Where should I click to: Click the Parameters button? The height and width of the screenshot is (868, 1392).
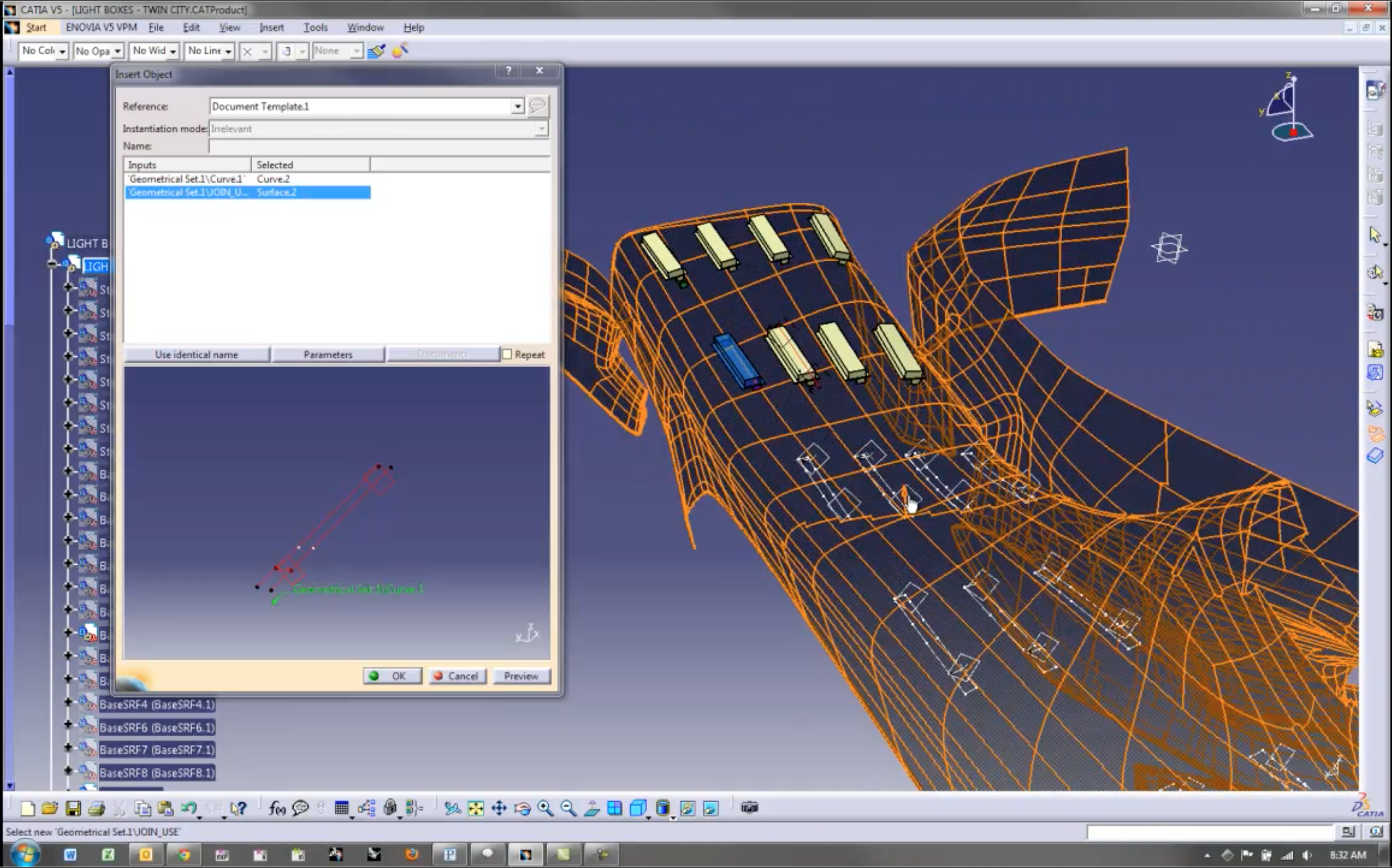click(328, 354)
